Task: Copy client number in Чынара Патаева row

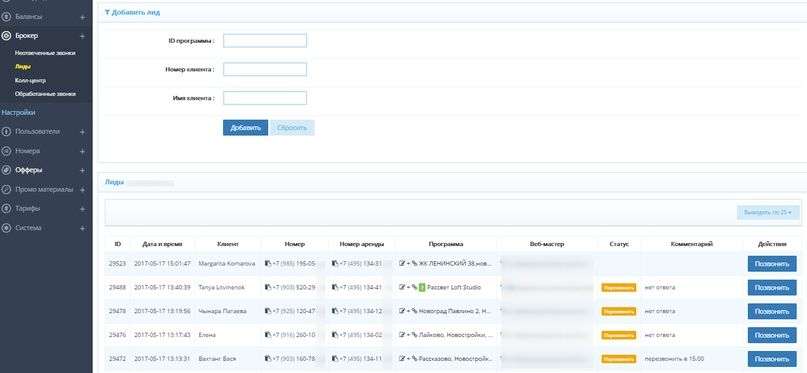Action: click(x=268, y=311)
